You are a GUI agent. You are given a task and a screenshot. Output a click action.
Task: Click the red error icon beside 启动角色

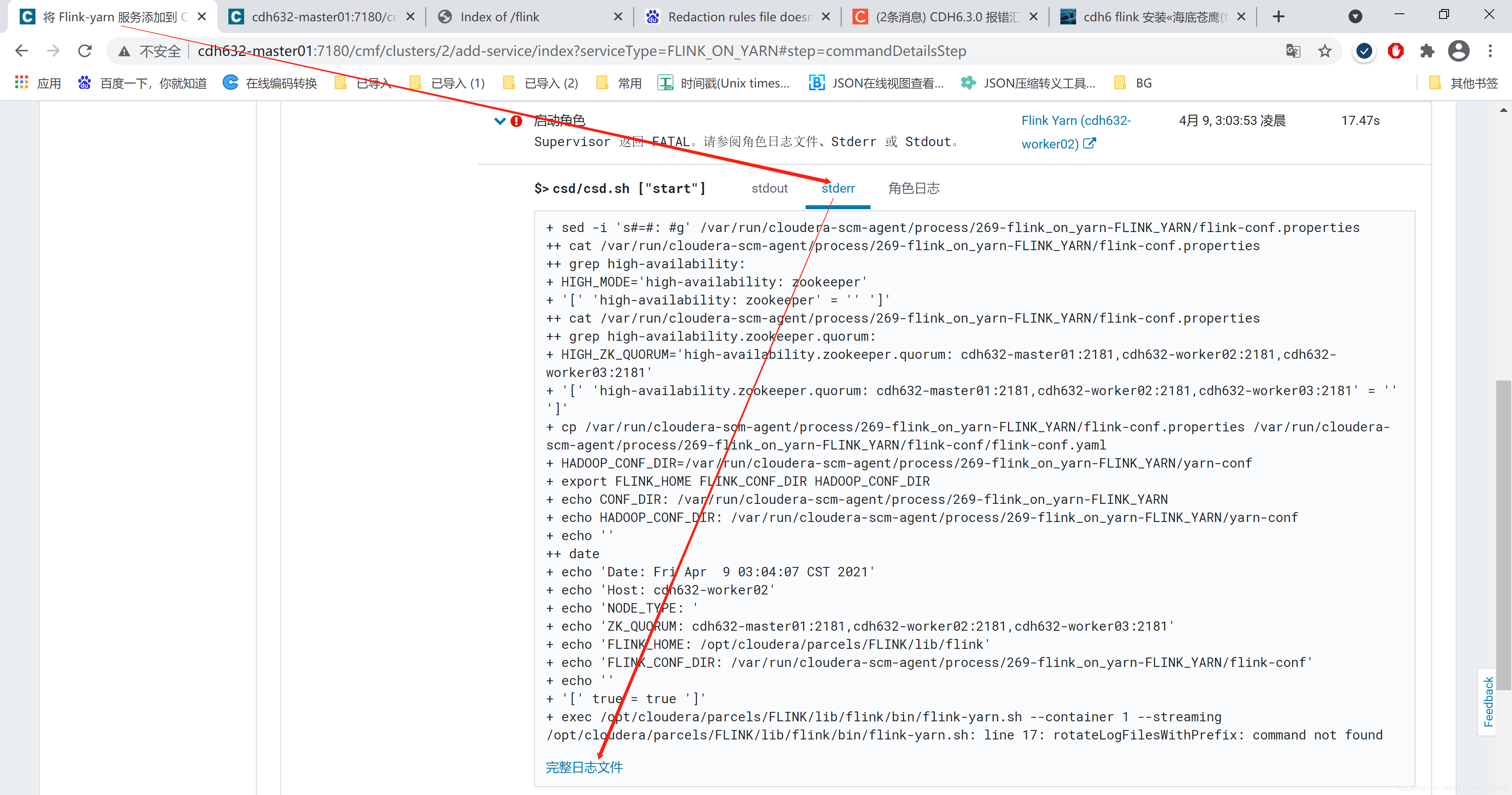click(x=517, y=121)
